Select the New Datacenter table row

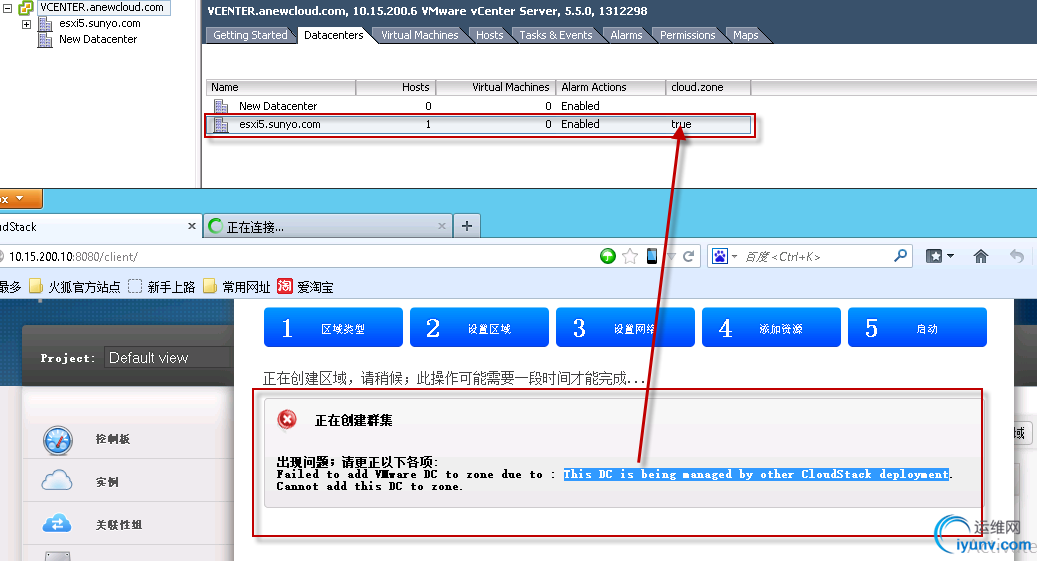pyautogui.click(x=478, y=106)
